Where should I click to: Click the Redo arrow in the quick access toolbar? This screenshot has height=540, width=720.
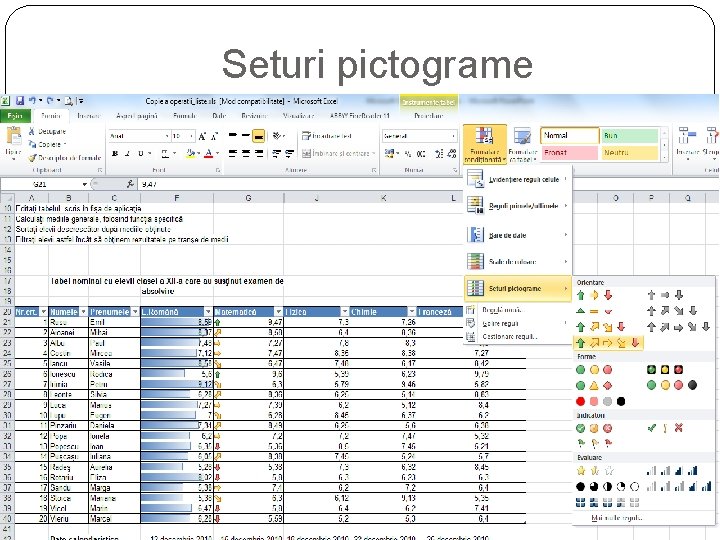(x=50, y=100)
